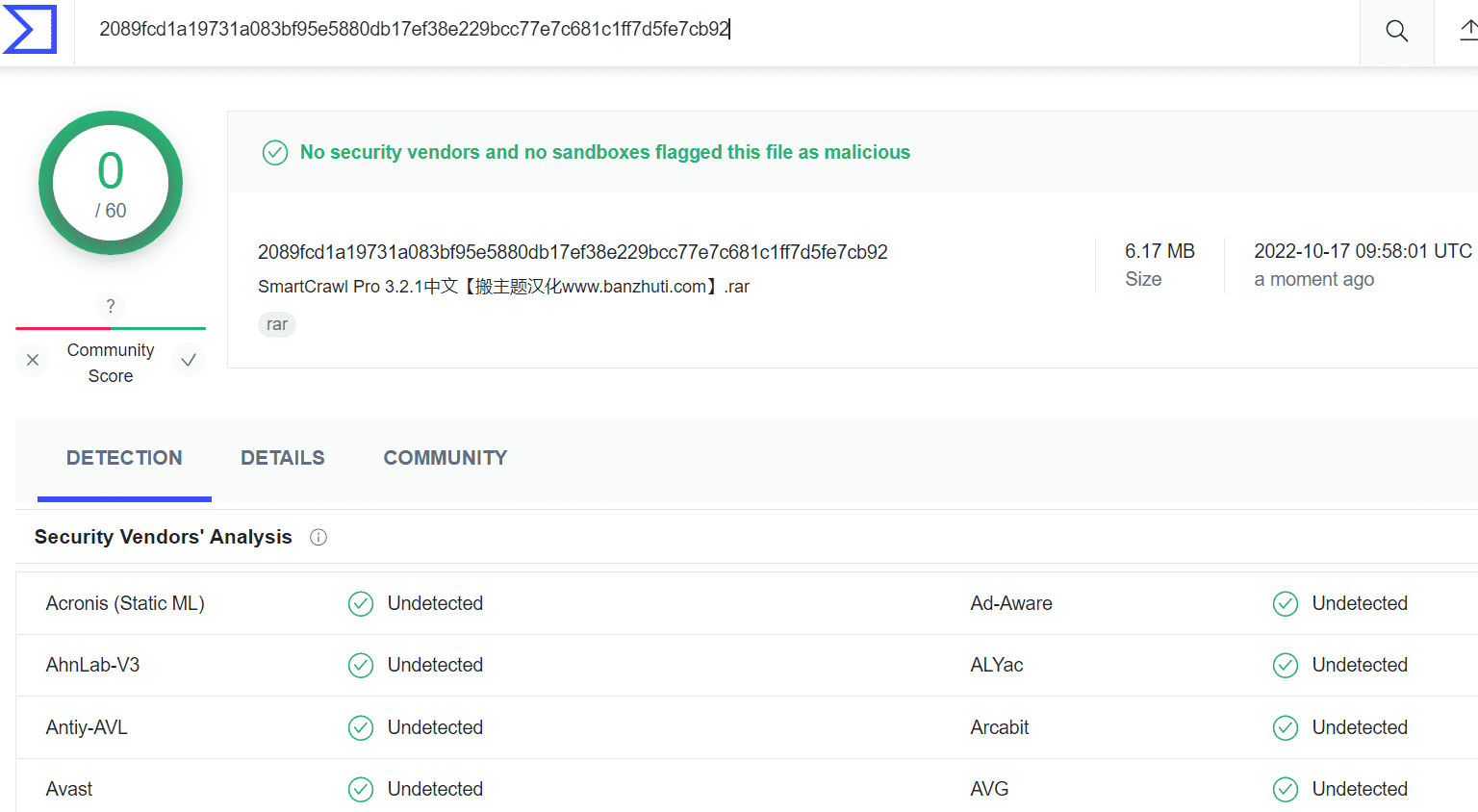Viewport: 1478px width, 812px height.
Task: Click the VirusTotal logo icon
Action: pyautogui.click(x=30, y=30)
